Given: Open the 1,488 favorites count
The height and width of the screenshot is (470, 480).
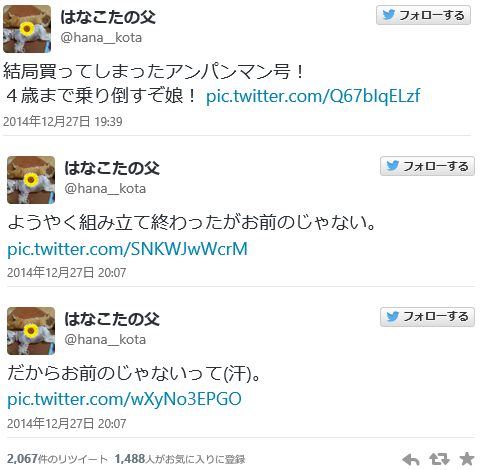Looking at the screenshot, I should [180, 459].
